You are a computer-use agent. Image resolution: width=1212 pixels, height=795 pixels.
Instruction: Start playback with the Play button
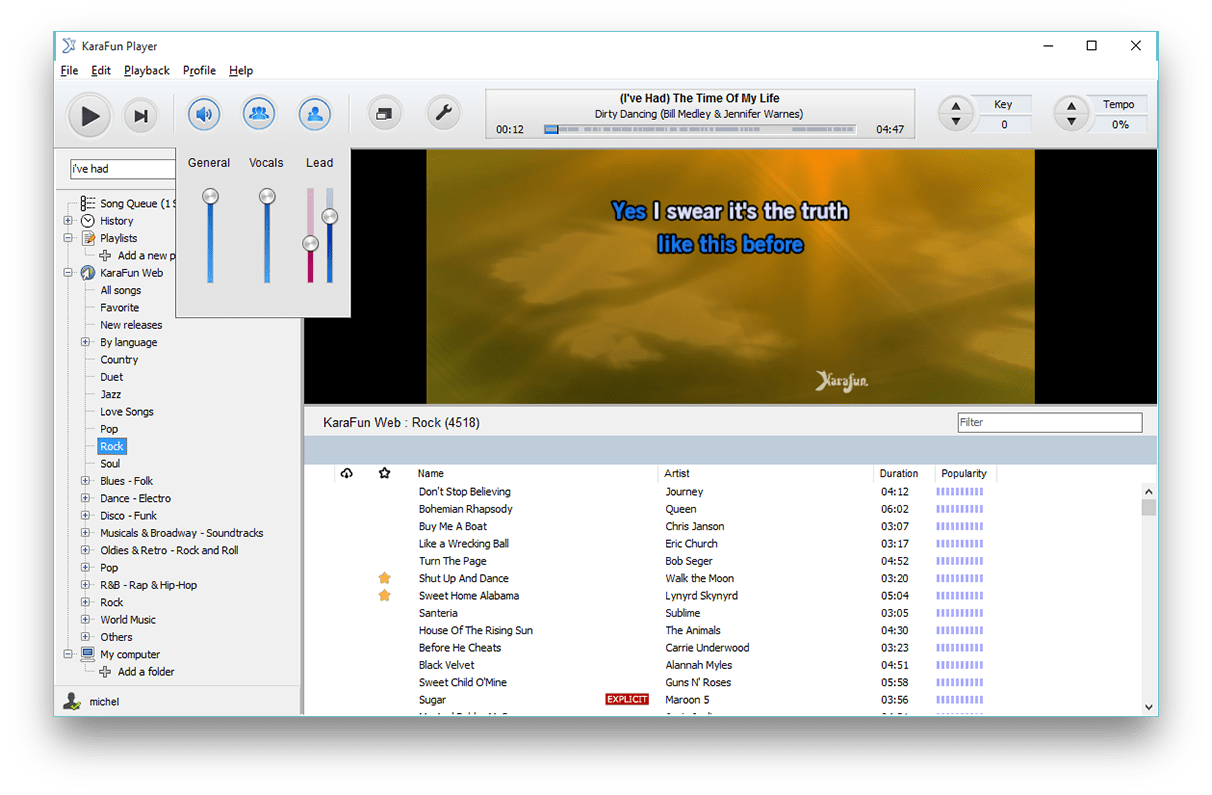click(88, 115)
